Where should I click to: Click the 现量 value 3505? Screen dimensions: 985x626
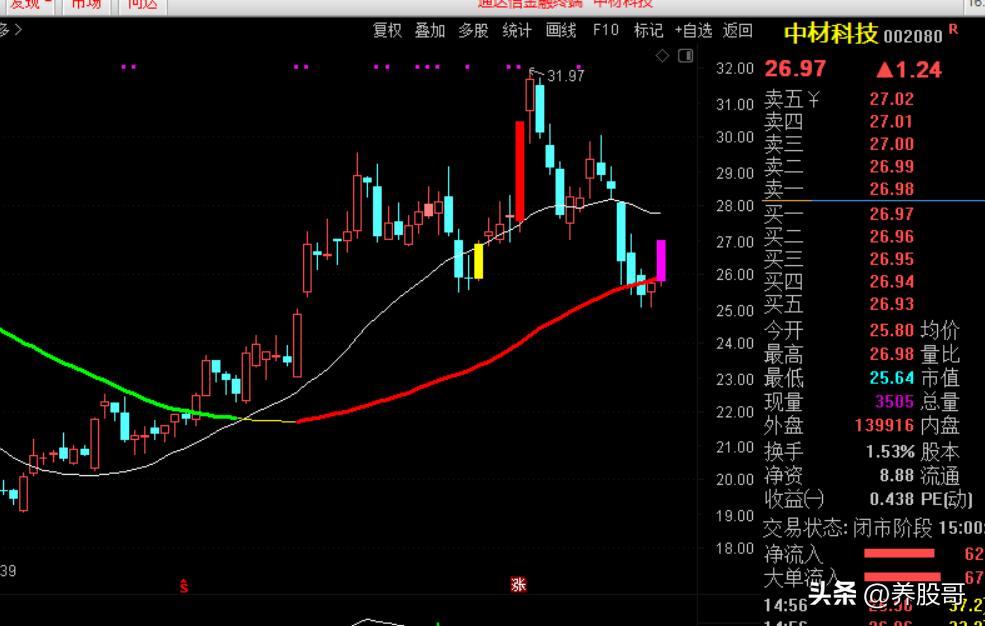[895, 402]
